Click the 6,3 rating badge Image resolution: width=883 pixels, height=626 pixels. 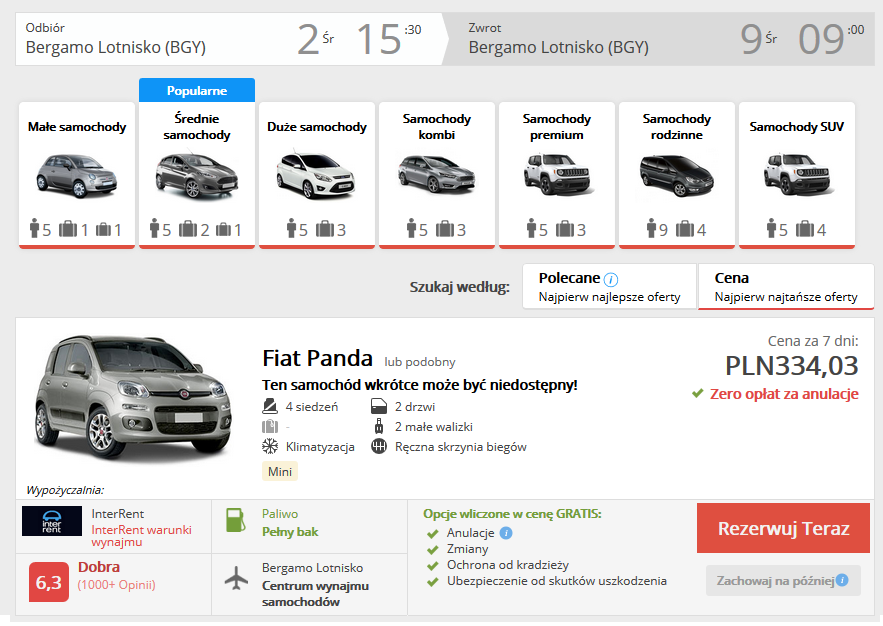48,582
